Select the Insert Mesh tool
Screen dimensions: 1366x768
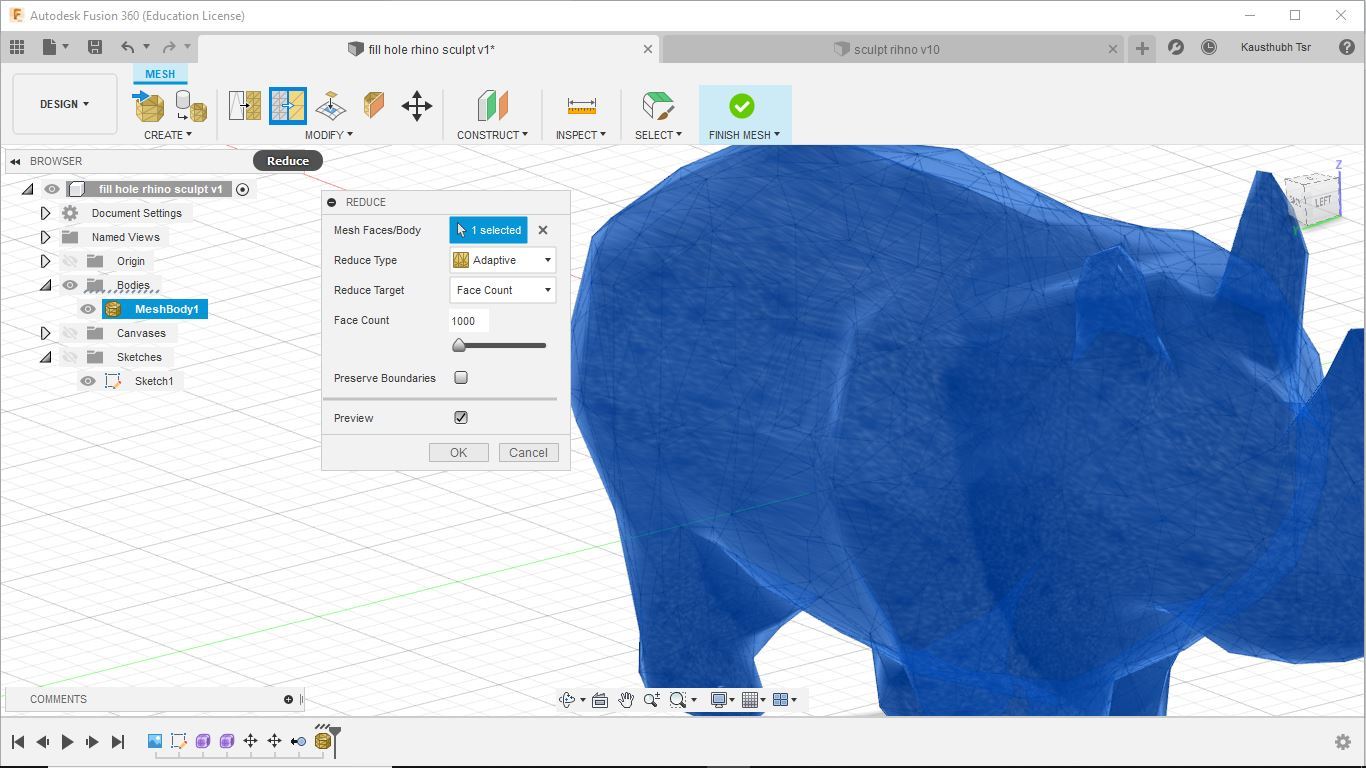(x=149, y=106)
